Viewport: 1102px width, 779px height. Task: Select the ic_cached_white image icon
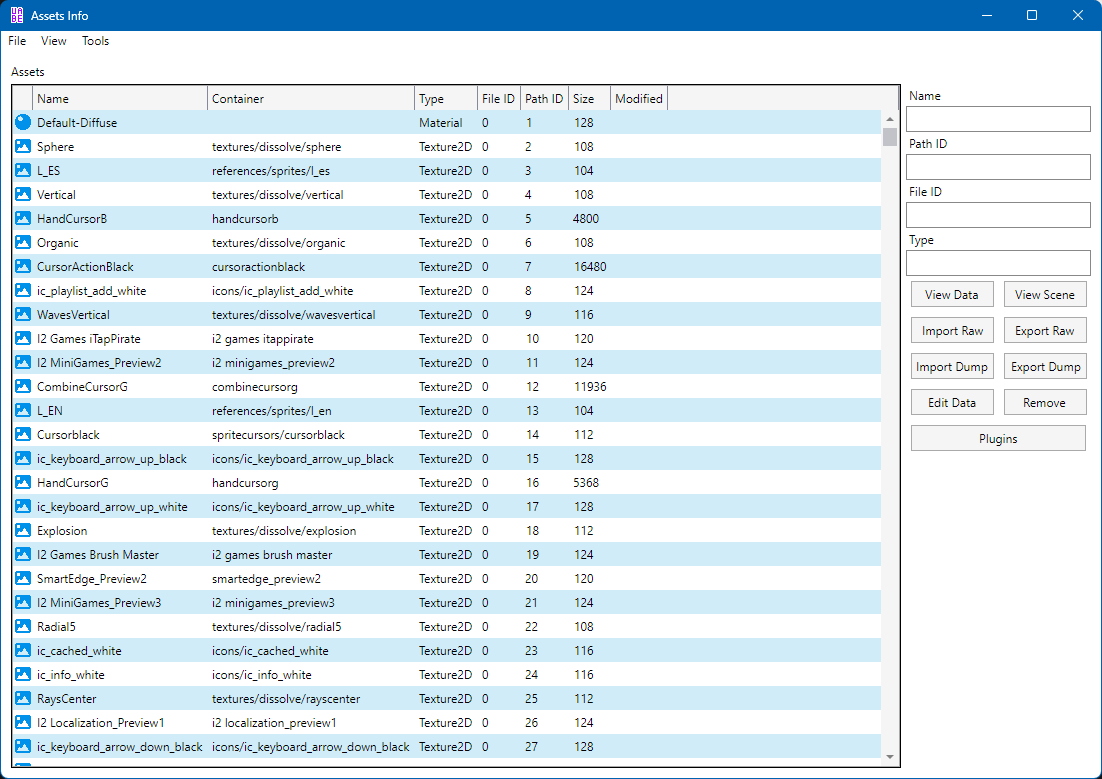23,650
